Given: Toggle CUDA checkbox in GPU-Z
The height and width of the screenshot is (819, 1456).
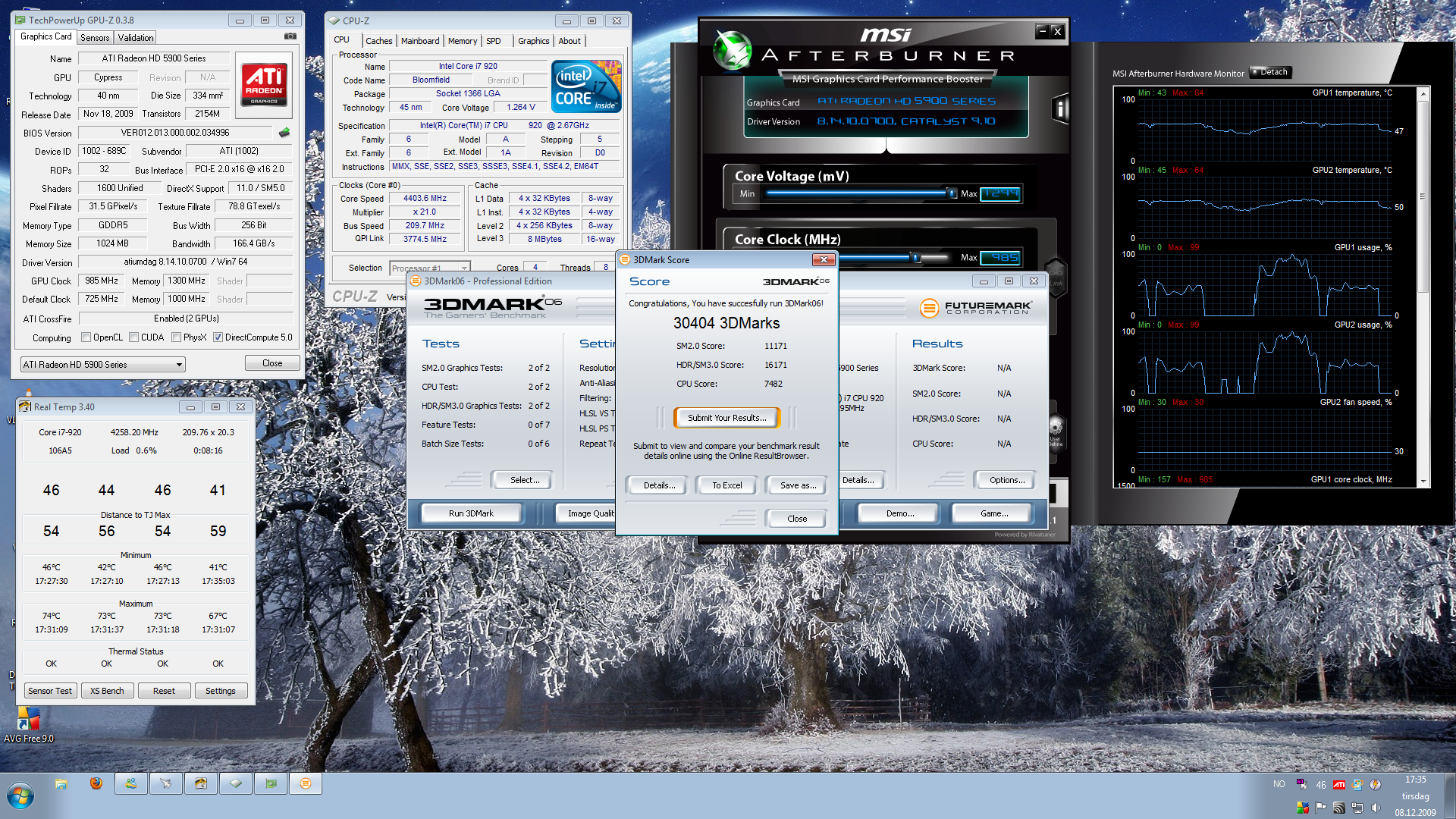Looking at the screenshot, I should [133, 337].
